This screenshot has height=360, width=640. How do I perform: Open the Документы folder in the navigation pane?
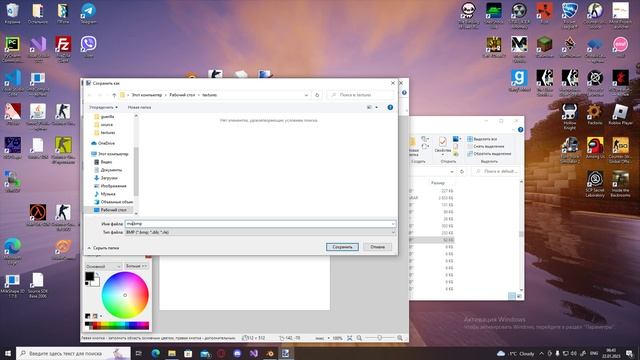(108, 170)
